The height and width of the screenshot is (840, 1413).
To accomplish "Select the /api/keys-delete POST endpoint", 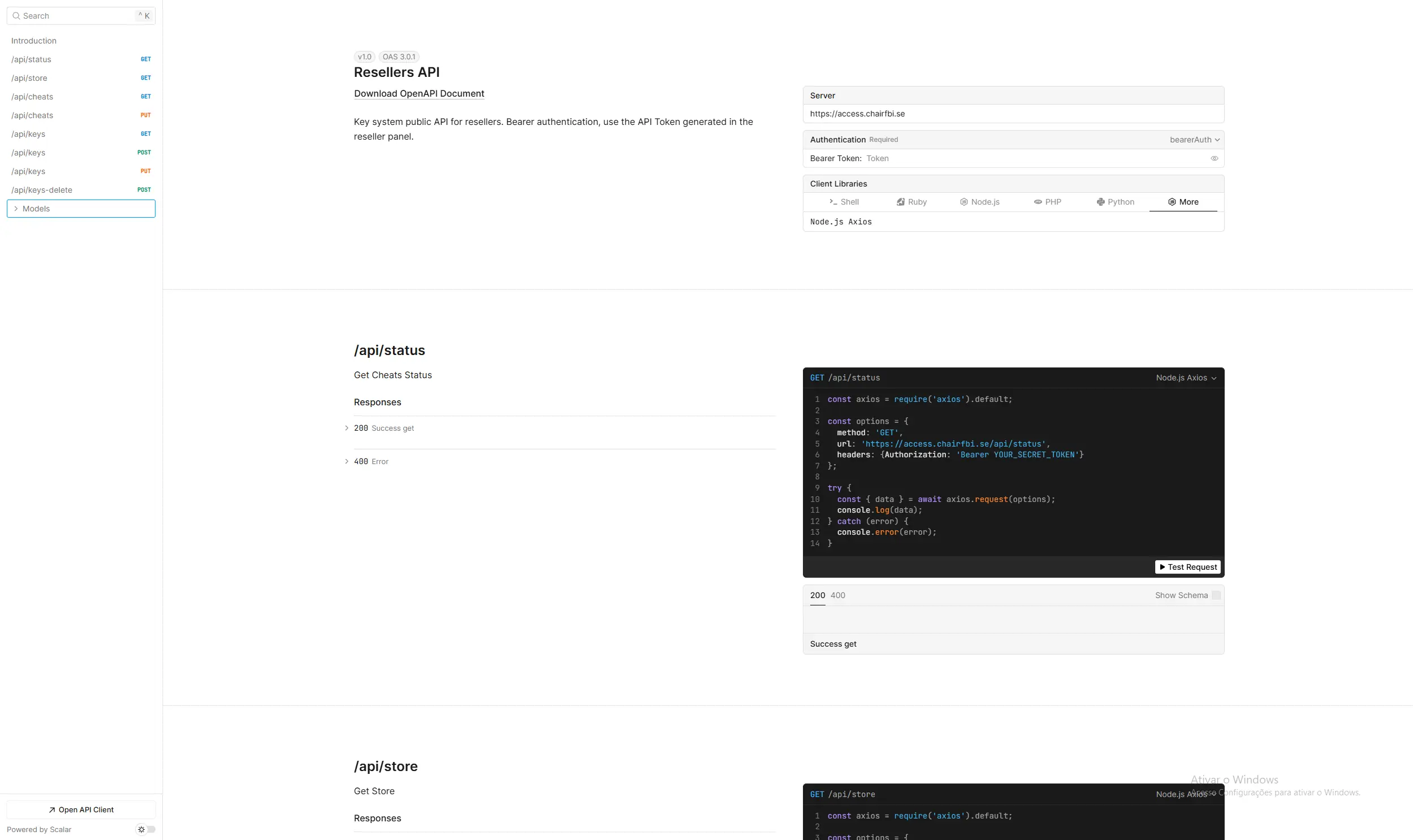I will tap(42, 189).
